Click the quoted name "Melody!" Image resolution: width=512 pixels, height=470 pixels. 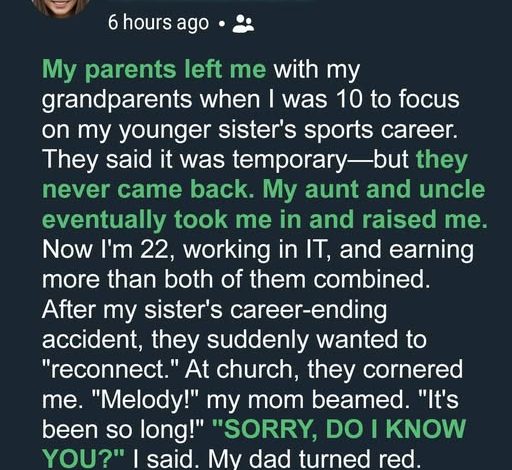coord(145,400)
